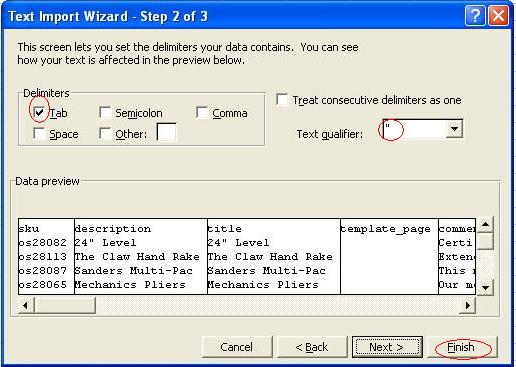Click the data preview scroll up arrow
Screen dimensions: 516x367
[x=485, y=224]
